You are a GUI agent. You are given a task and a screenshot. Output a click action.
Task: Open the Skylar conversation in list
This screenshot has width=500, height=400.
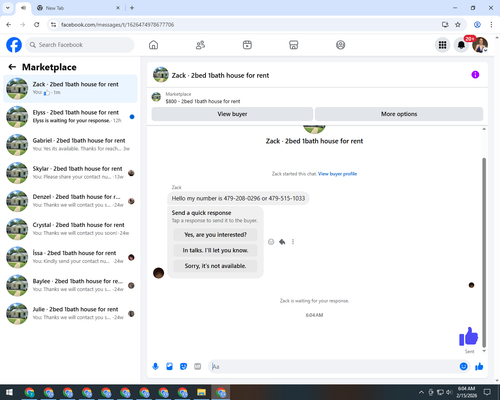click(x=70, y=173)
